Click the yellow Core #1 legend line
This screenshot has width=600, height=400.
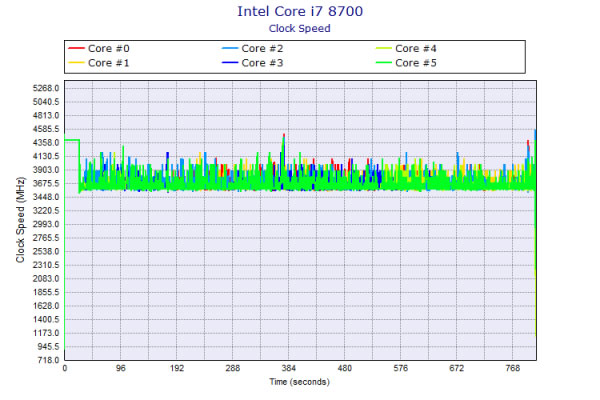(x=76, y=62)
